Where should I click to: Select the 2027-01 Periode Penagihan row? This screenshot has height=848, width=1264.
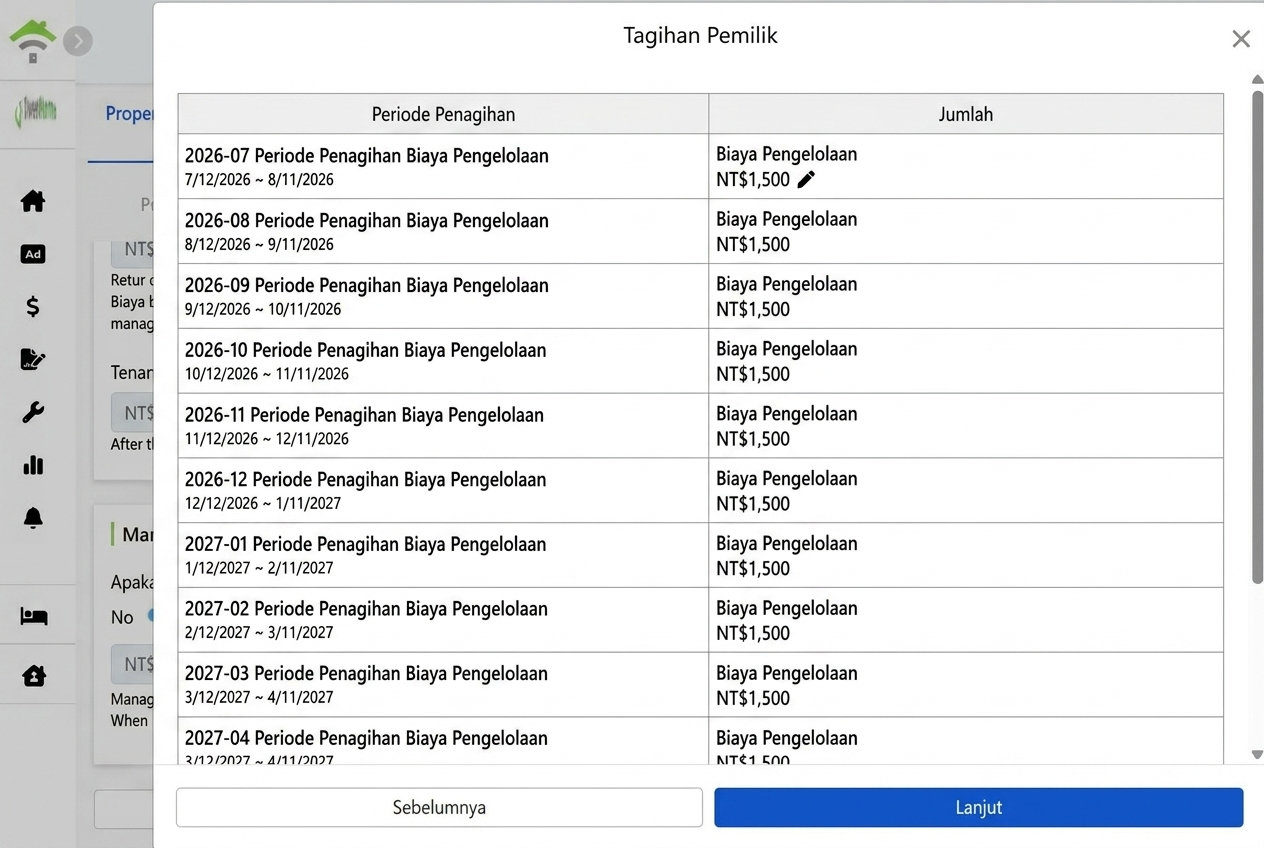coord(700,555)
